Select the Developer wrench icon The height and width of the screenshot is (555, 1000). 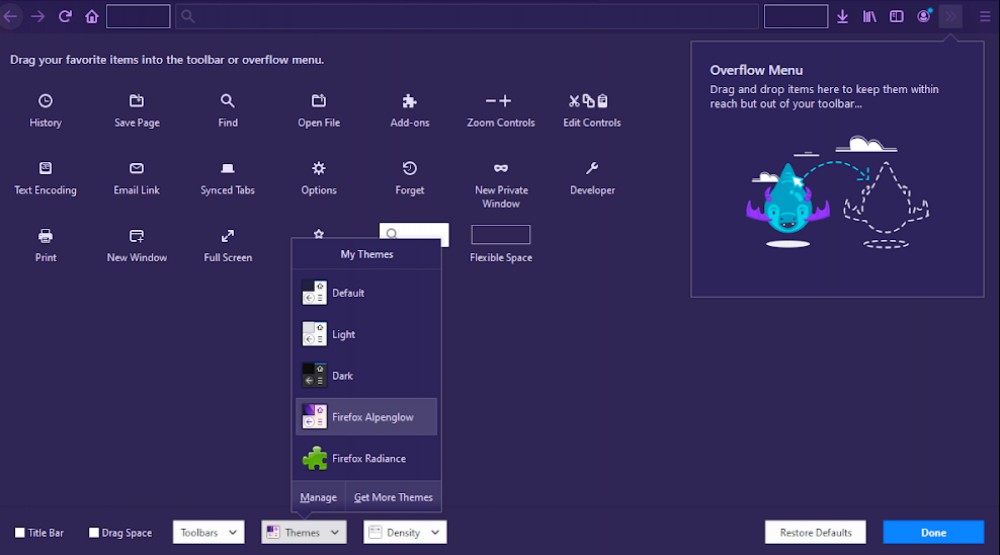click(592, 168)
